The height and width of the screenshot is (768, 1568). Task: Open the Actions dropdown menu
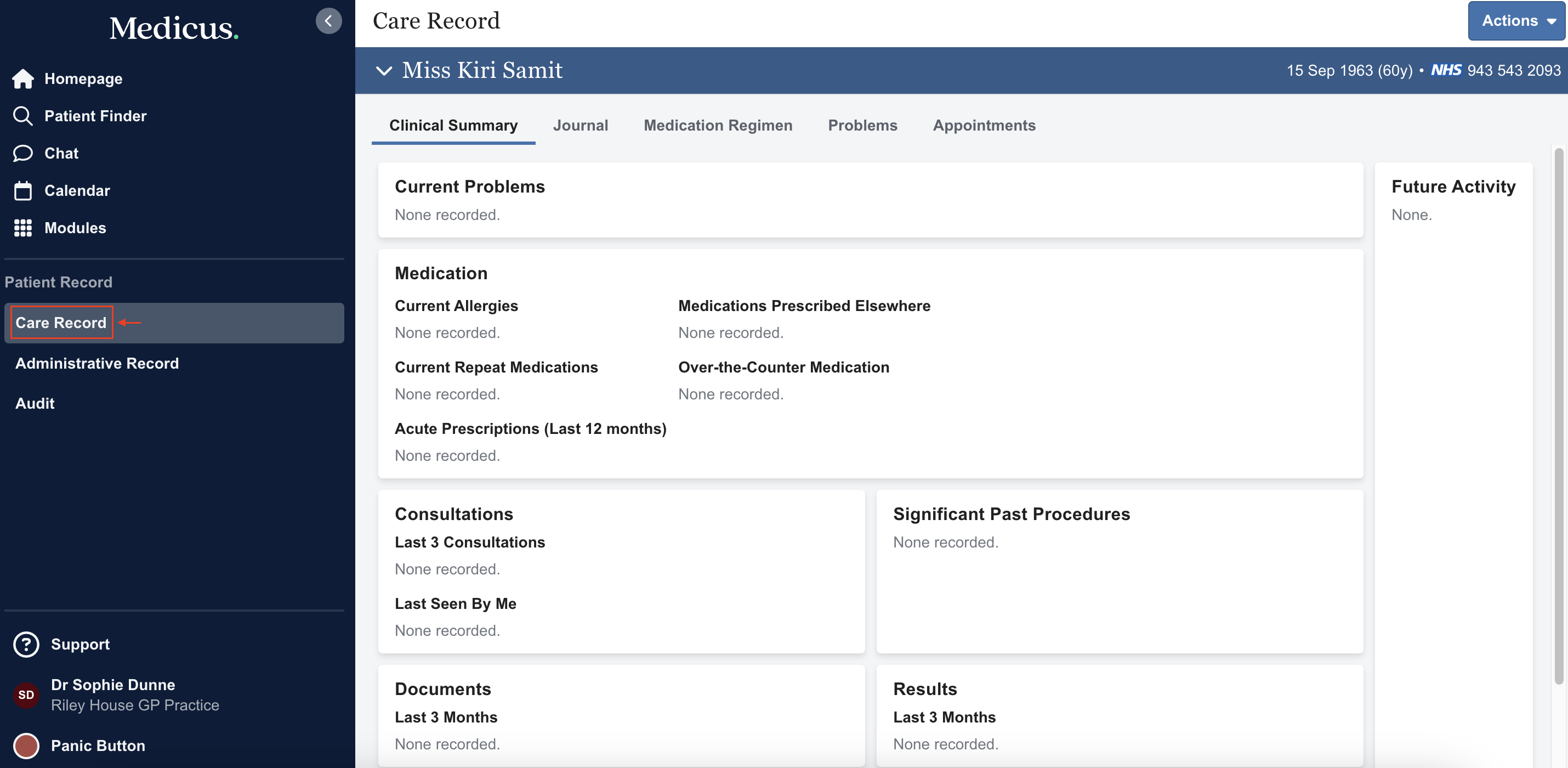tap(1516, 20)
